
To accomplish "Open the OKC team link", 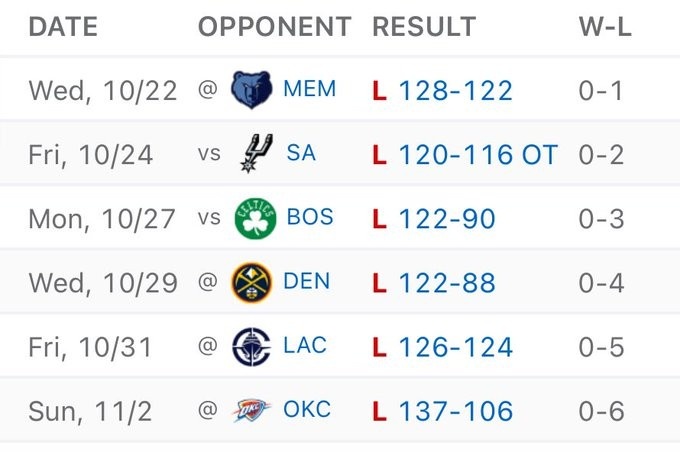I will pos(307,410).
